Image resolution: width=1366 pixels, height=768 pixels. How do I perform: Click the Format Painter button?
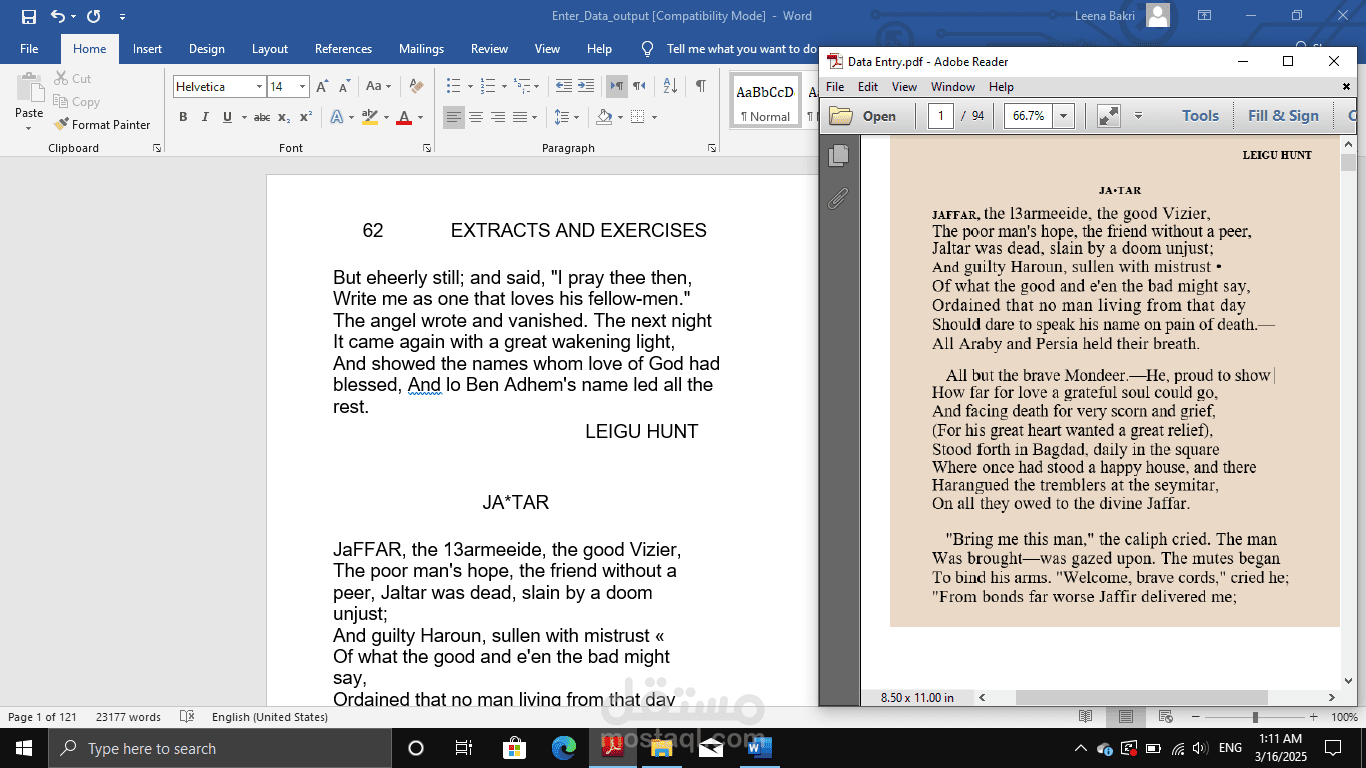click(102, 125)
